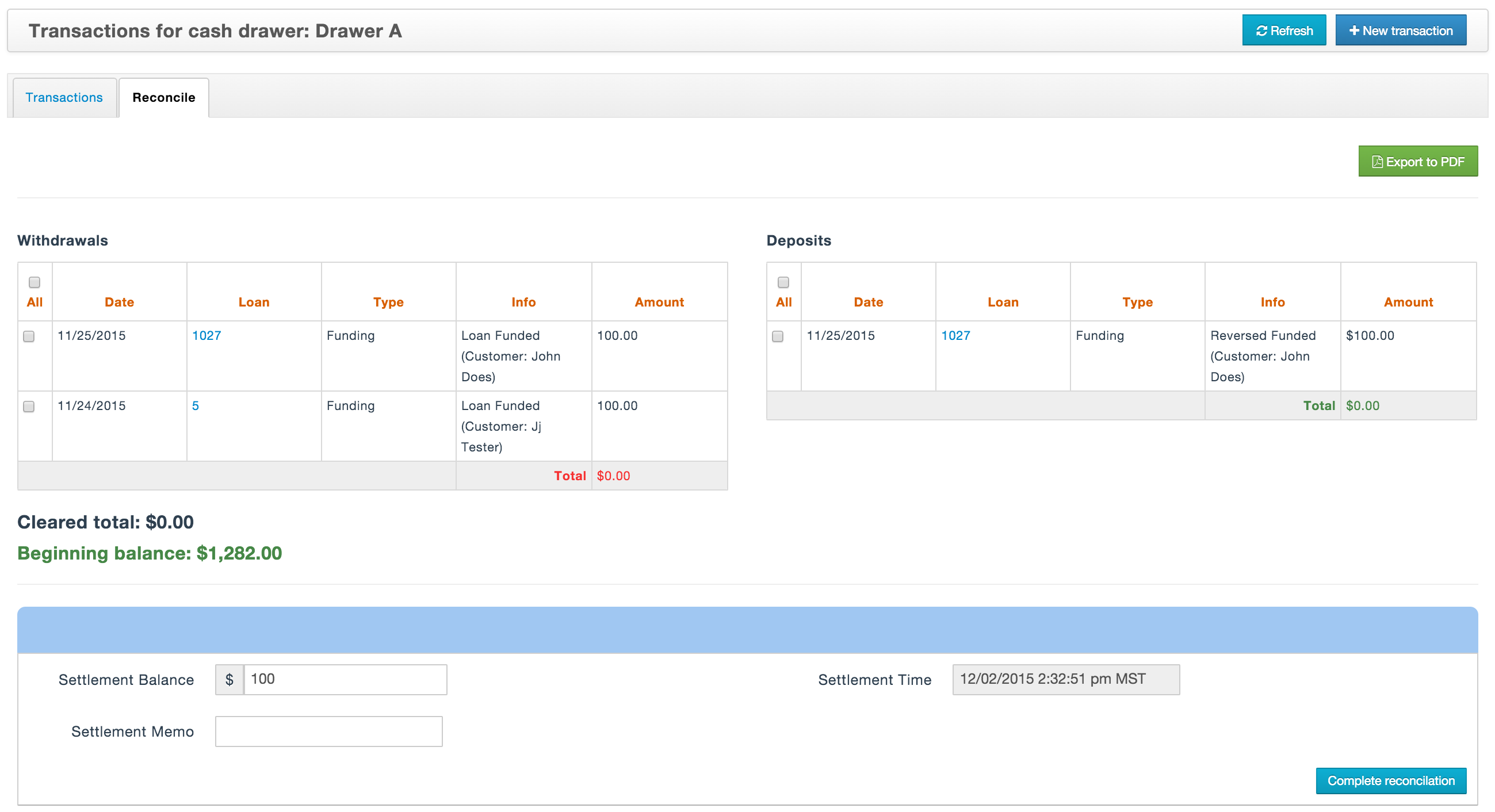Tick withdrawal row dated 11/25/2015
Screen dimensions: 1495x812
pyautogui.click(x=28, y=336)
